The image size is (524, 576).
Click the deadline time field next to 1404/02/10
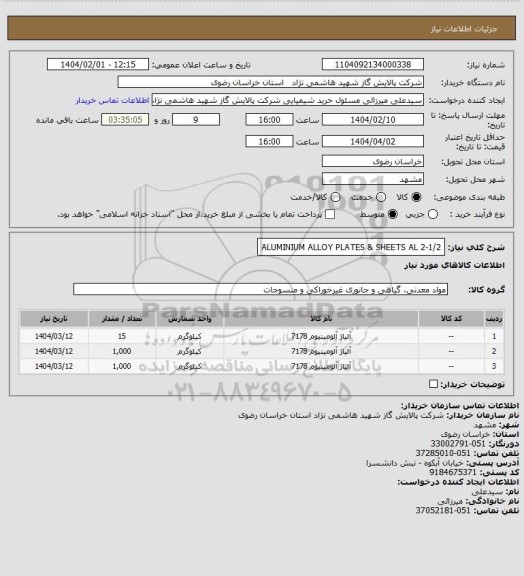pyautogui.click(x=269, y=120)
